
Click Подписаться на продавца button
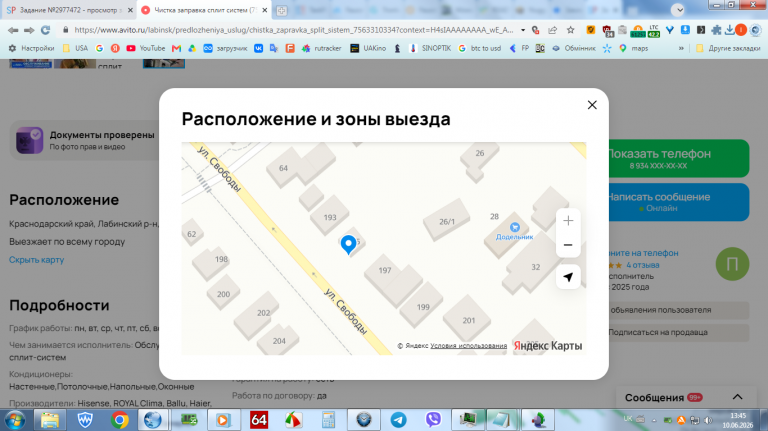pos(678,332)
